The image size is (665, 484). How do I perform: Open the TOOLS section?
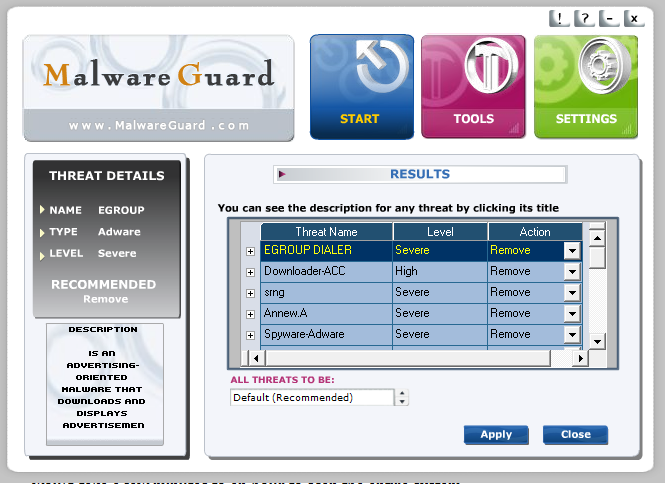[473, 87]
